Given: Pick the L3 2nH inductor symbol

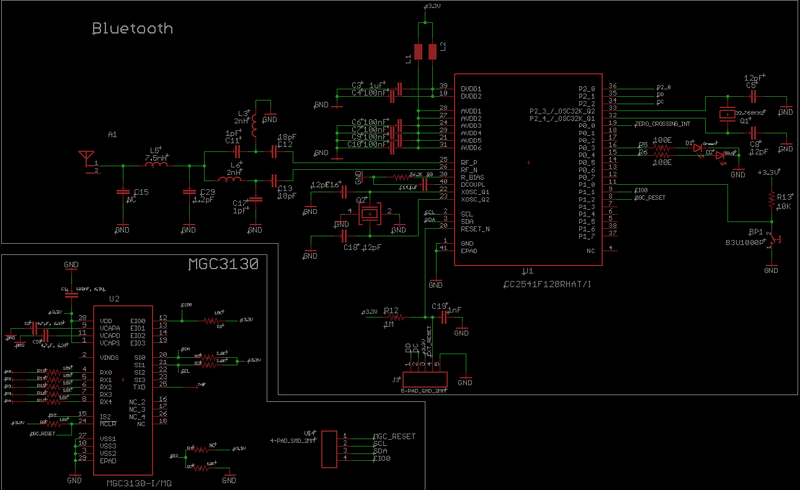Looking at the screenshot, I should tap(254, 126).
